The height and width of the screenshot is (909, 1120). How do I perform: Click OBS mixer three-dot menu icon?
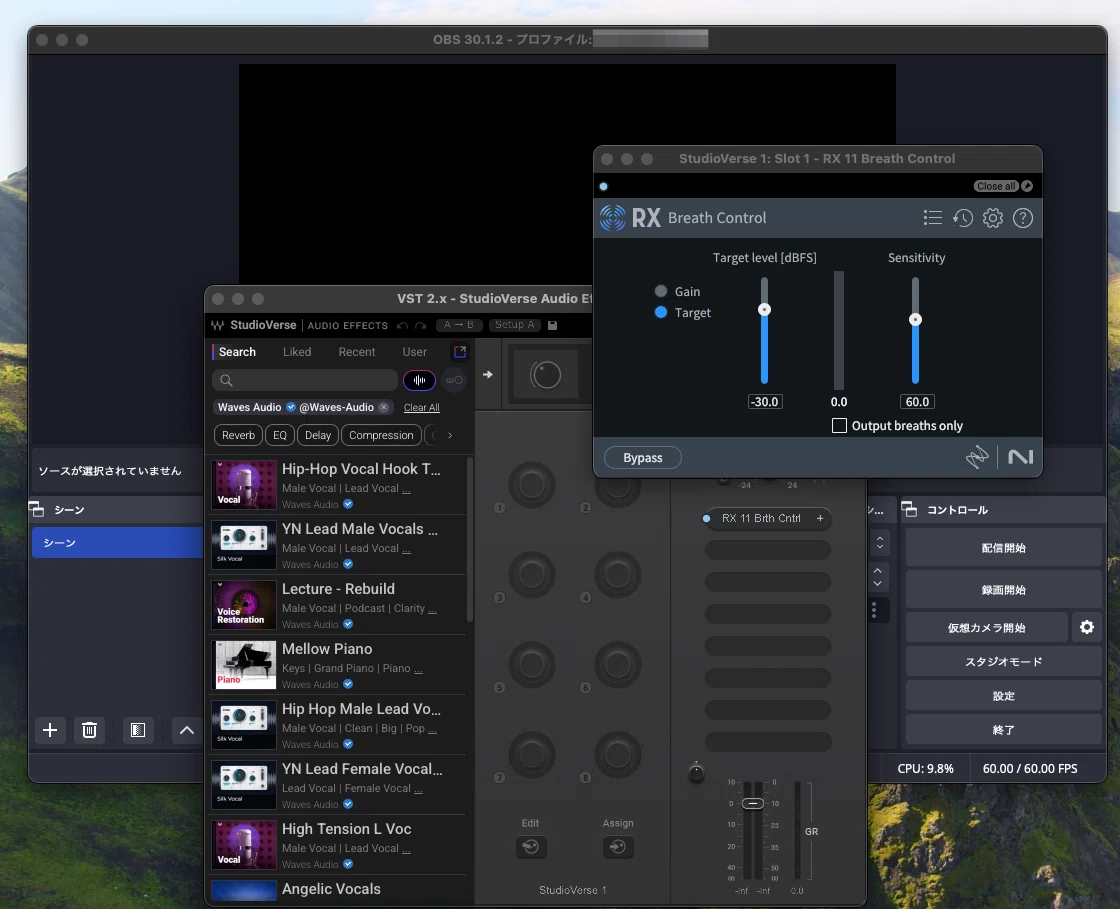pyautogui.click(x=874, y=610)
